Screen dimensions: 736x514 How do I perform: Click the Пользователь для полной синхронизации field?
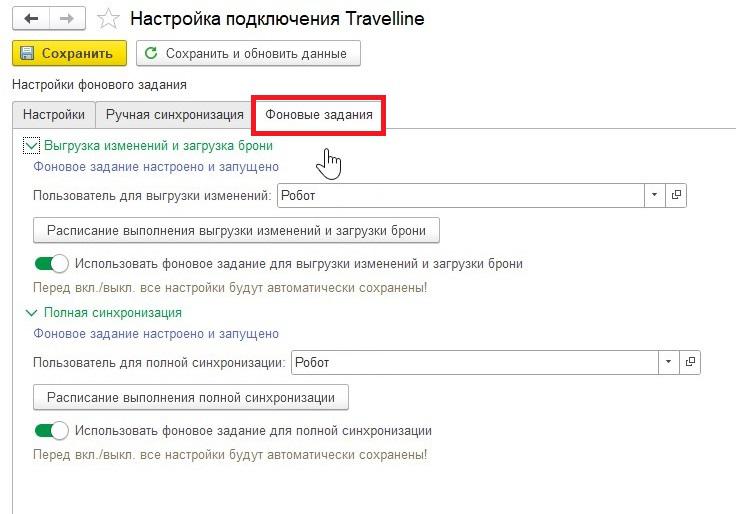[x=475, y=362]
